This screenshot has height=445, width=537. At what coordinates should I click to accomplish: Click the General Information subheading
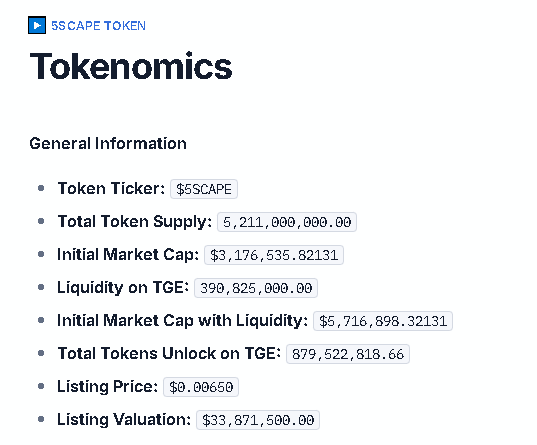(x=108, y=143)
